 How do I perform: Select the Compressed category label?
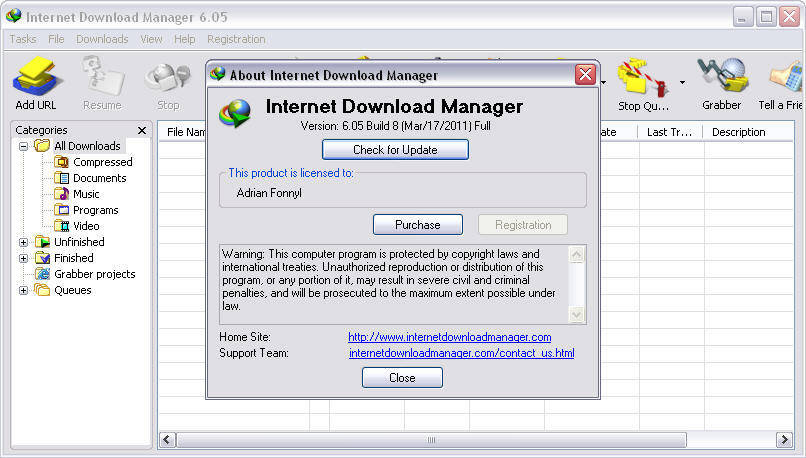(x=103, y=162)
